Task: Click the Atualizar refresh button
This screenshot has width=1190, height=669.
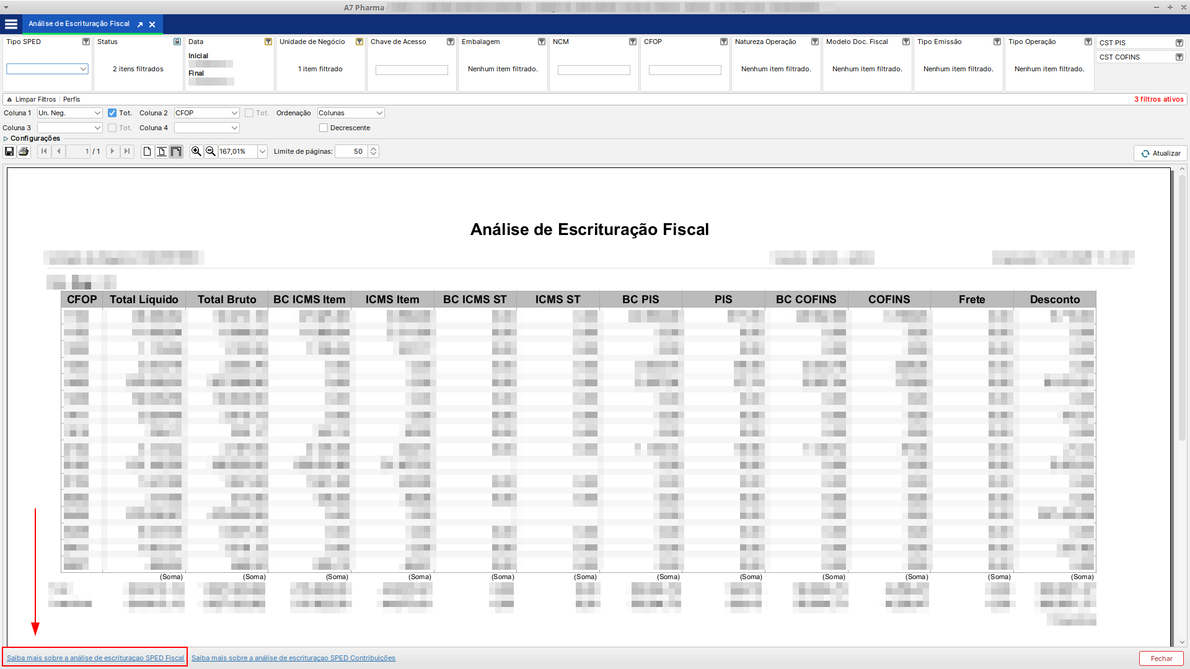Action: click(x=1160, y=153)
